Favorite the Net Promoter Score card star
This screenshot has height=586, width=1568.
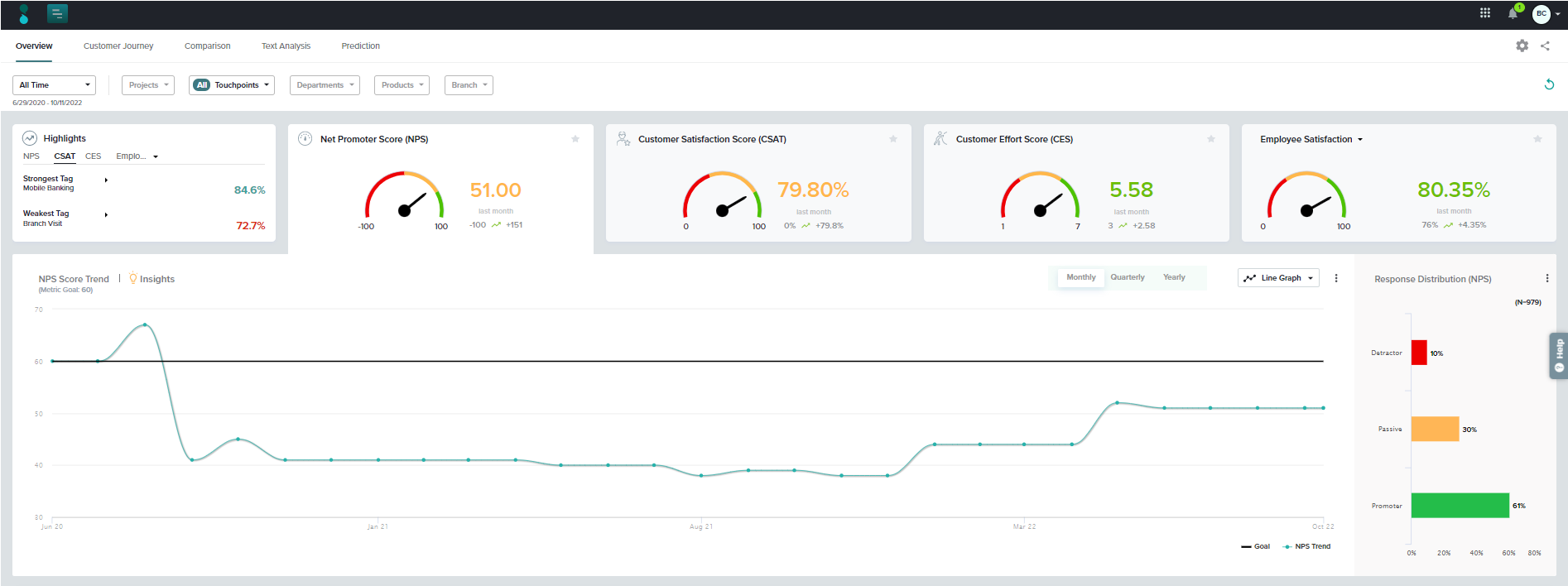(x=575, y=139)
